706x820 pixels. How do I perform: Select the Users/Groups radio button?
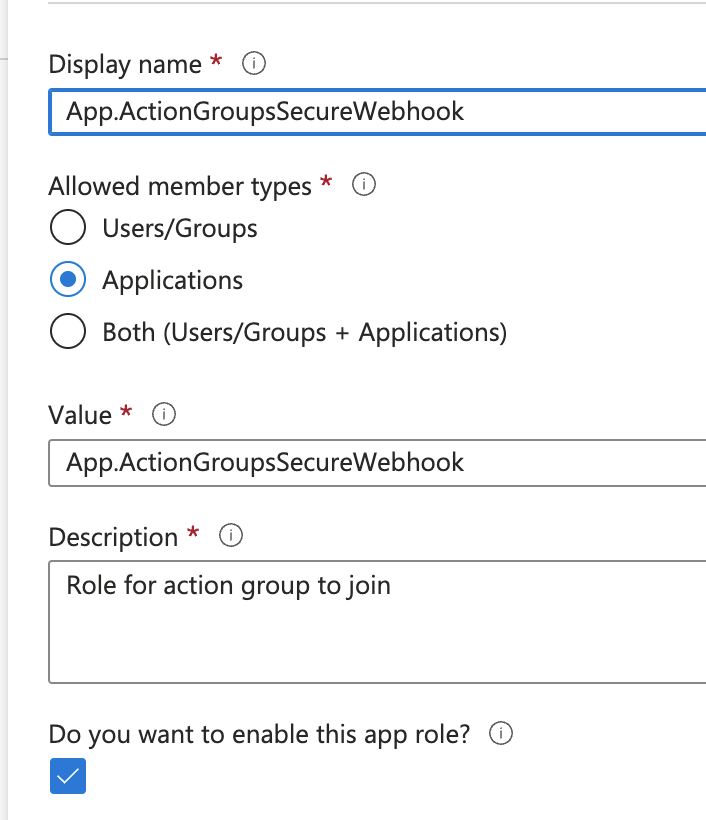click(68, 227)
